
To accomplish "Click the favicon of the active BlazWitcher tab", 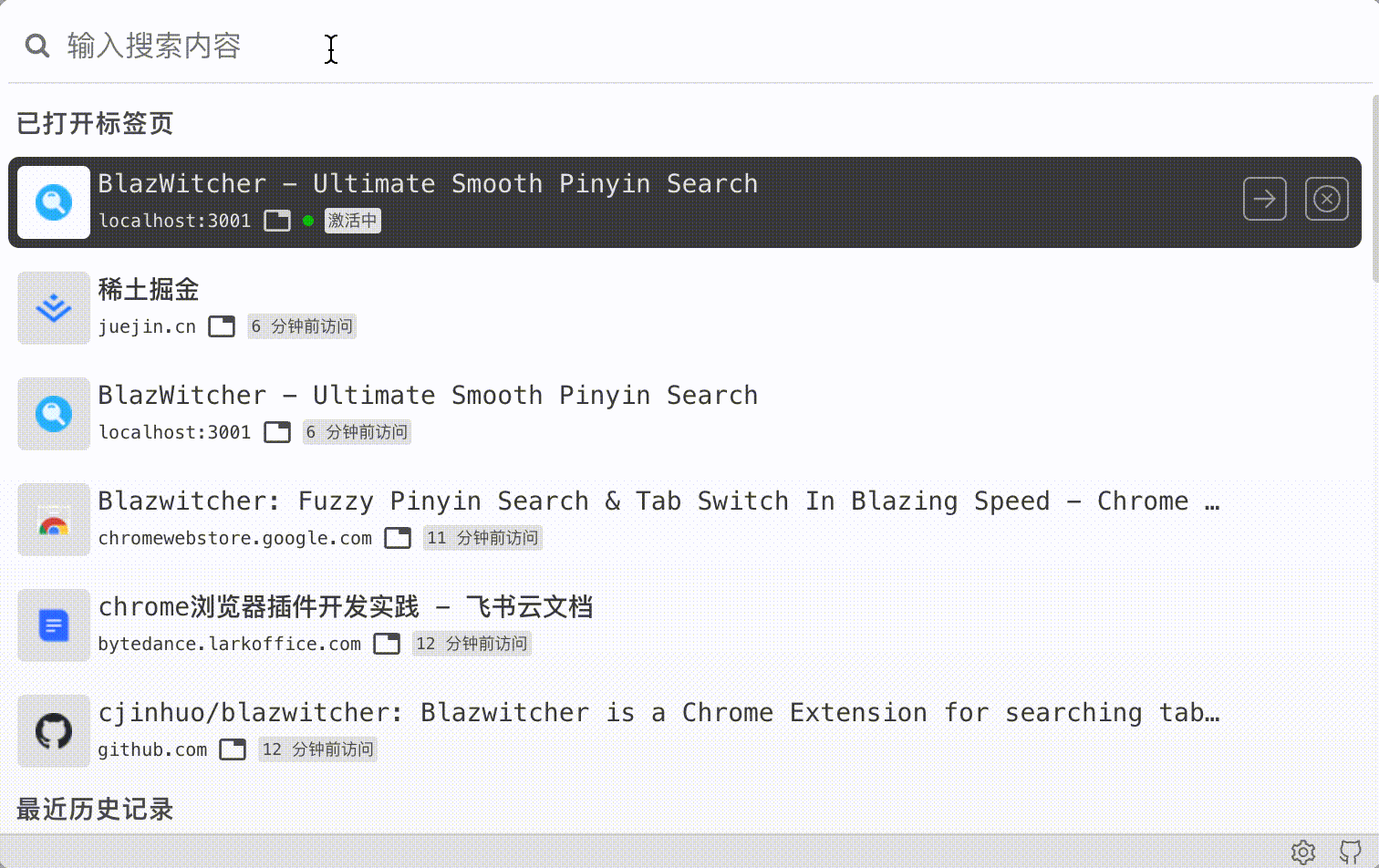I will (54, 202).
